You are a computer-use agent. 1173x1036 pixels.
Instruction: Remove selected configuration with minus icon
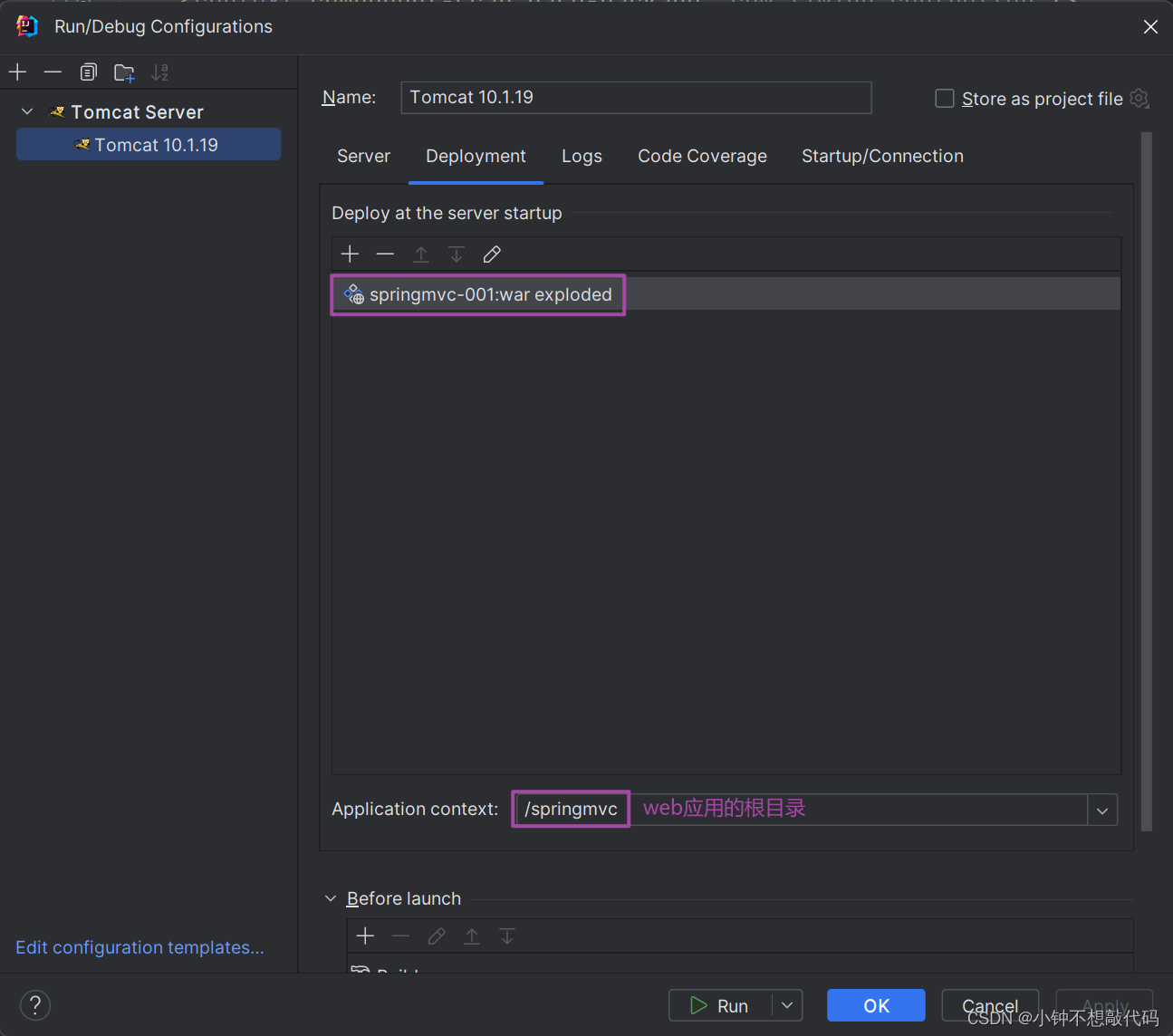(x=53, y=72)
